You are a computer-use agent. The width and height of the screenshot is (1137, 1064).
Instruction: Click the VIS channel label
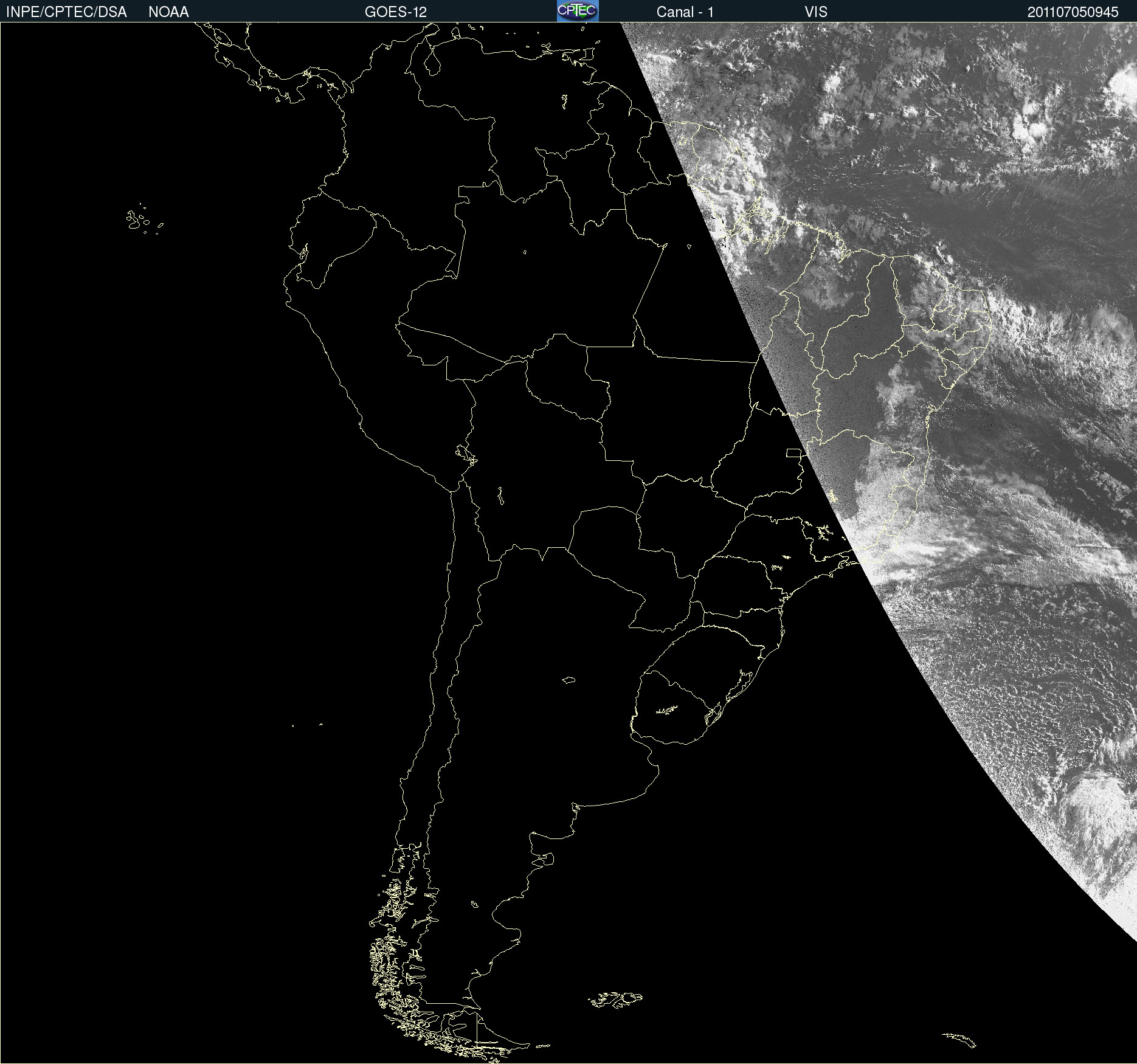[x=816, y=12]
